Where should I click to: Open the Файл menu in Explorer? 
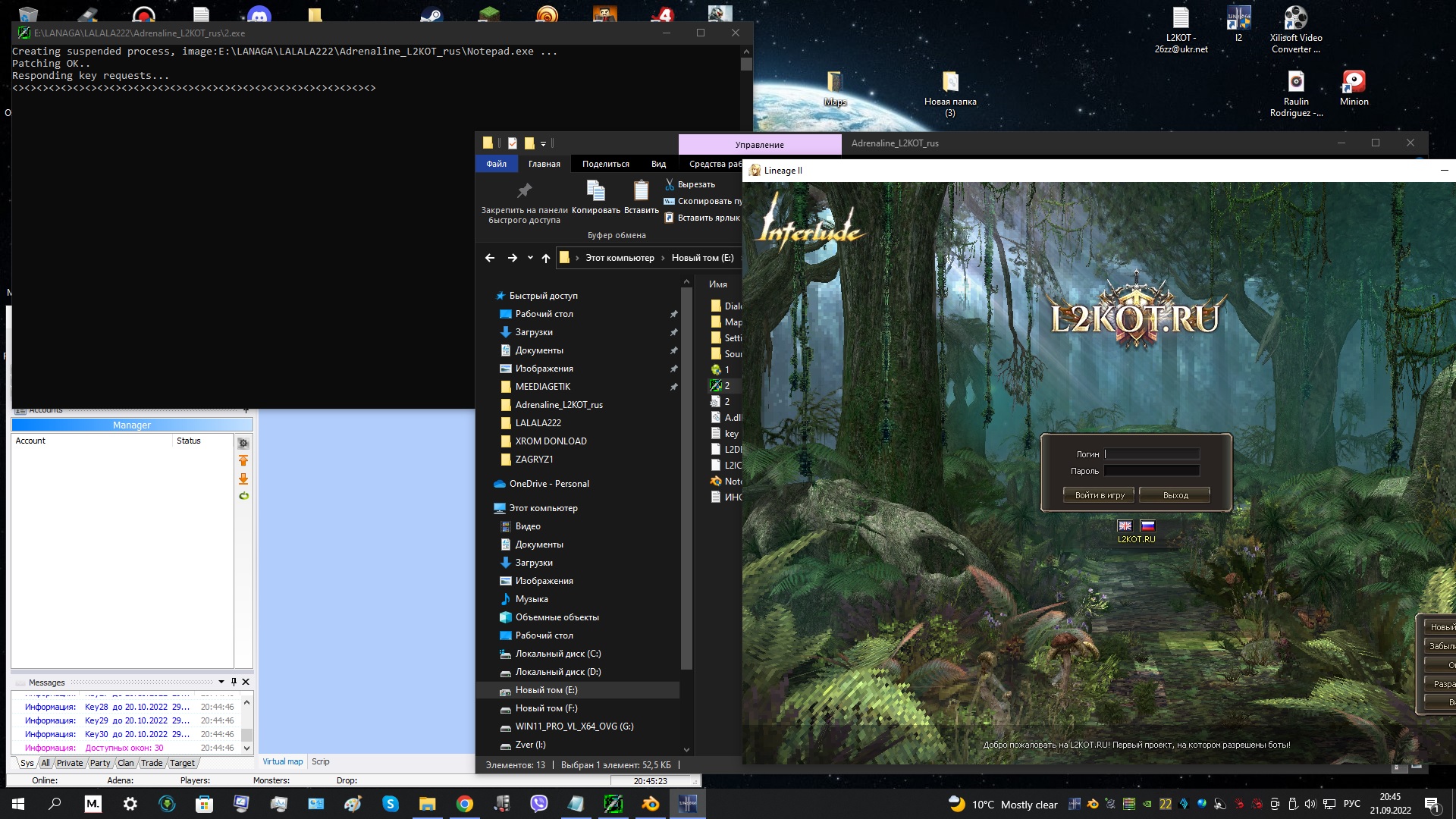(497, 164)
